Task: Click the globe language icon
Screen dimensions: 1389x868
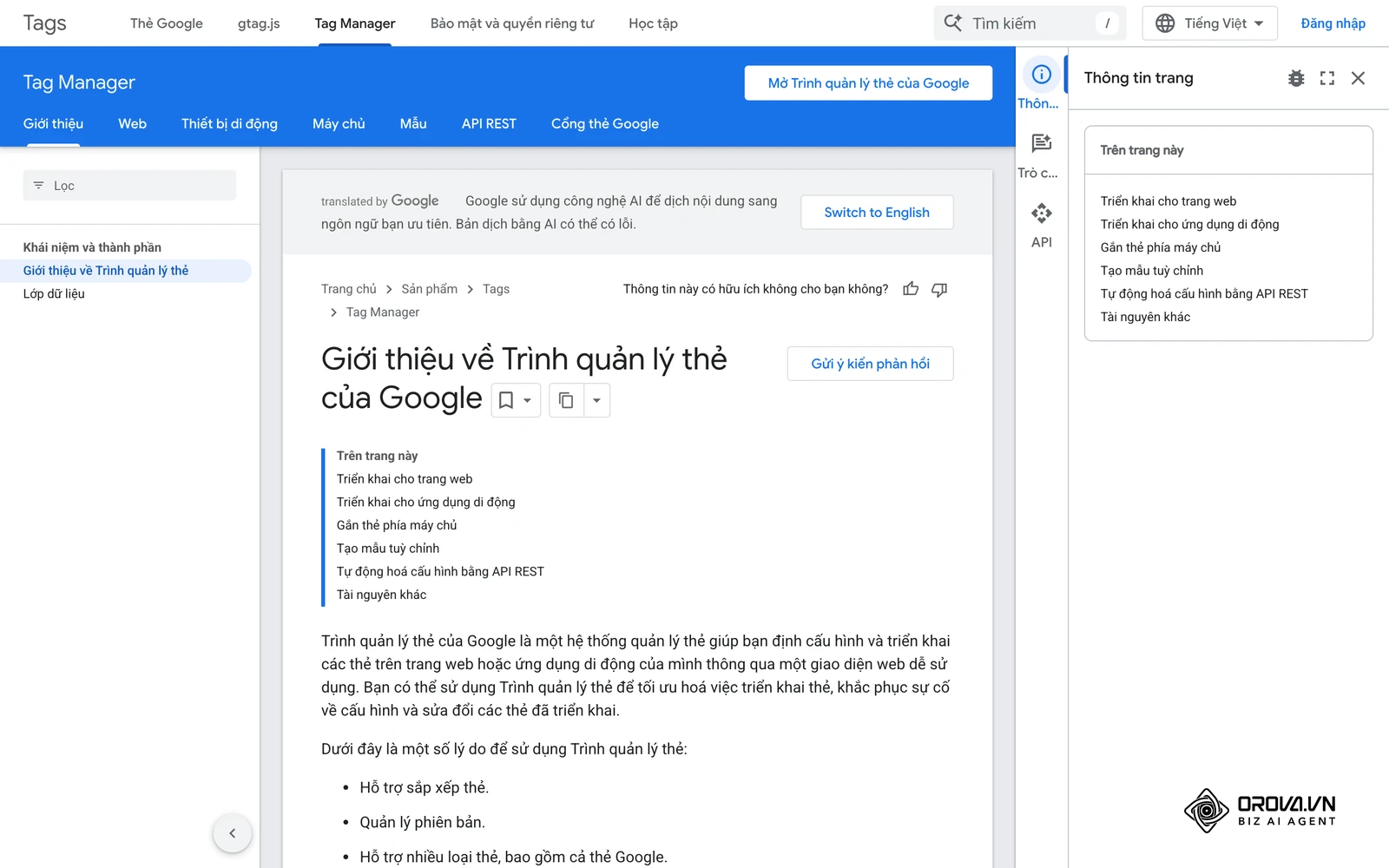Action: point(1165,23)
